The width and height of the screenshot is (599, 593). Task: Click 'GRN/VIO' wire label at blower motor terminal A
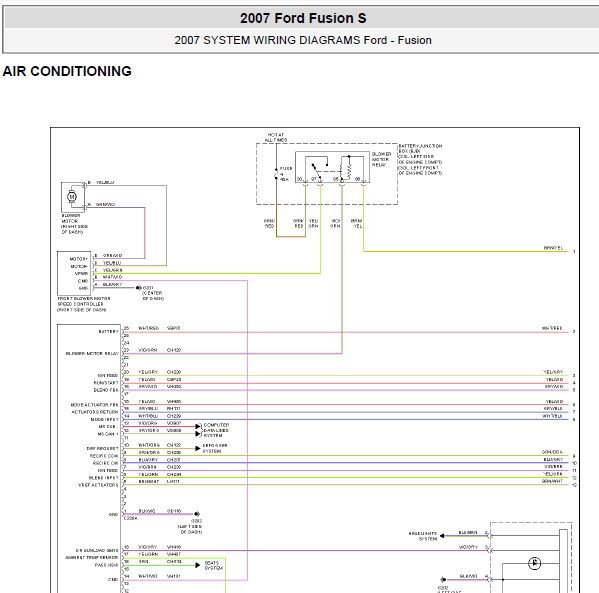click(105, 204)
